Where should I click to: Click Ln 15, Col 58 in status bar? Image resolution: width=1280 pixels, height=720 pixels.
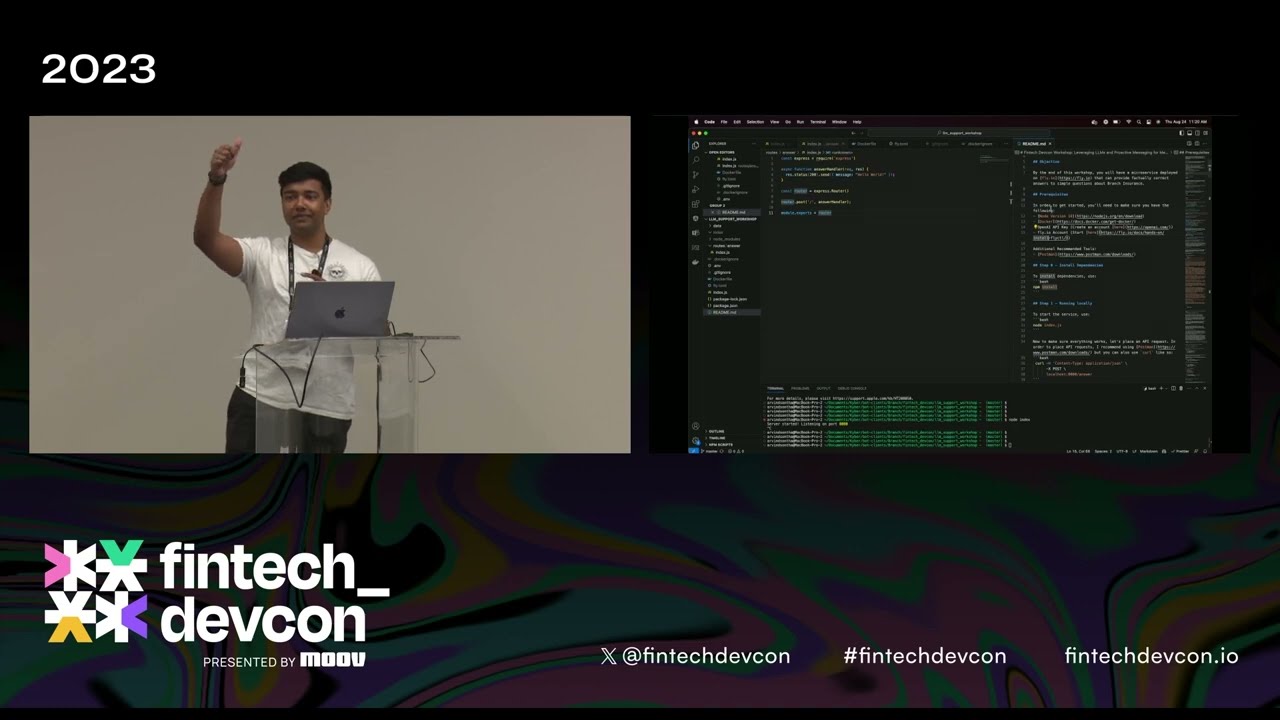(1078, 451)
